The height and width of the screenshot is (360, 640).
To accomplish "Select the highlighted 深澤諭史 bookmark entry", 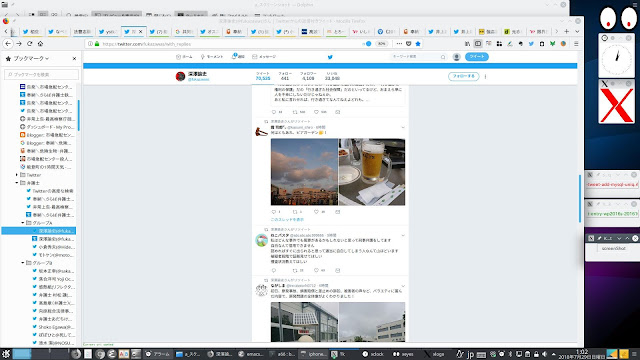I will (39, 231).
